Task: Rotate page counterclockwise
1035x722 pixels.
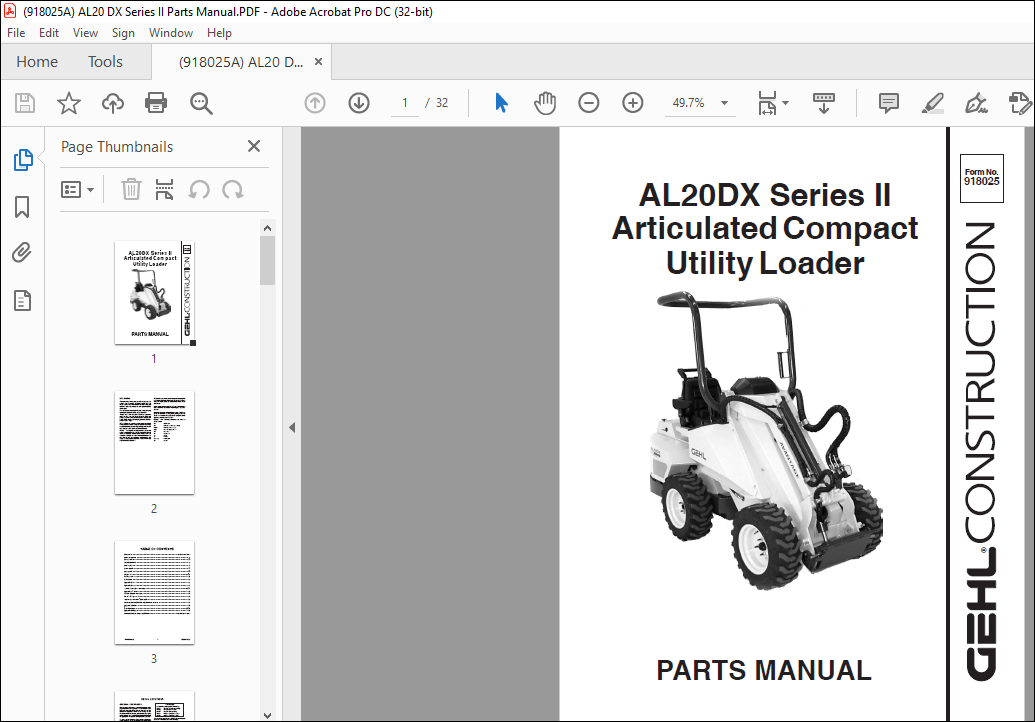Action: pos(199,190)
